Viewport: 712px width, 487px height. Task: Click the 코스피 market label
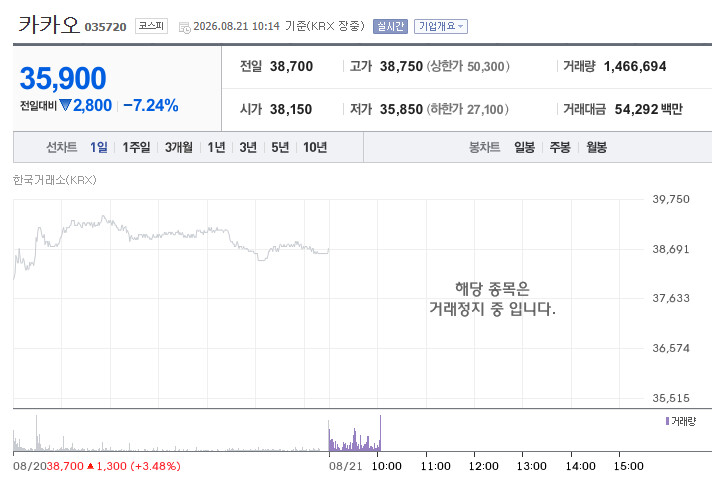[151, 26]
